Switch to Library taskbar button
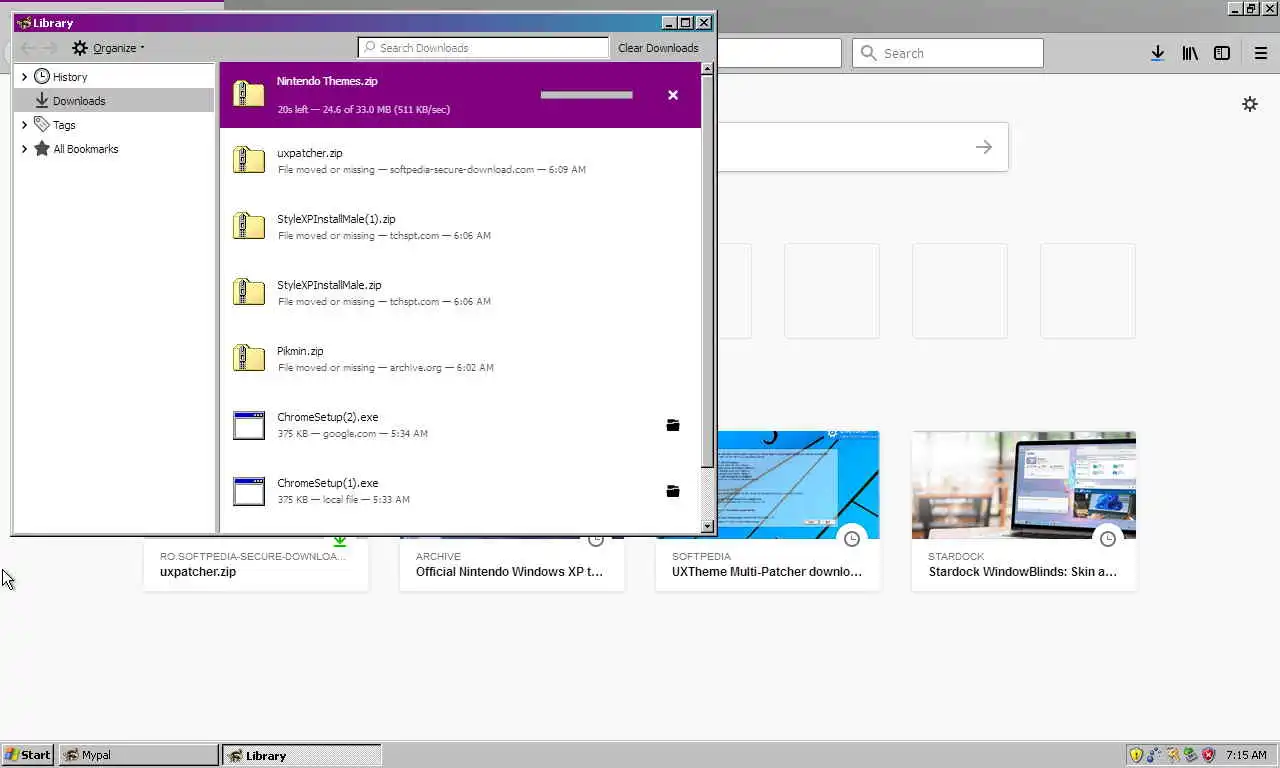The image size is (1280, 768). pos(301,755)
